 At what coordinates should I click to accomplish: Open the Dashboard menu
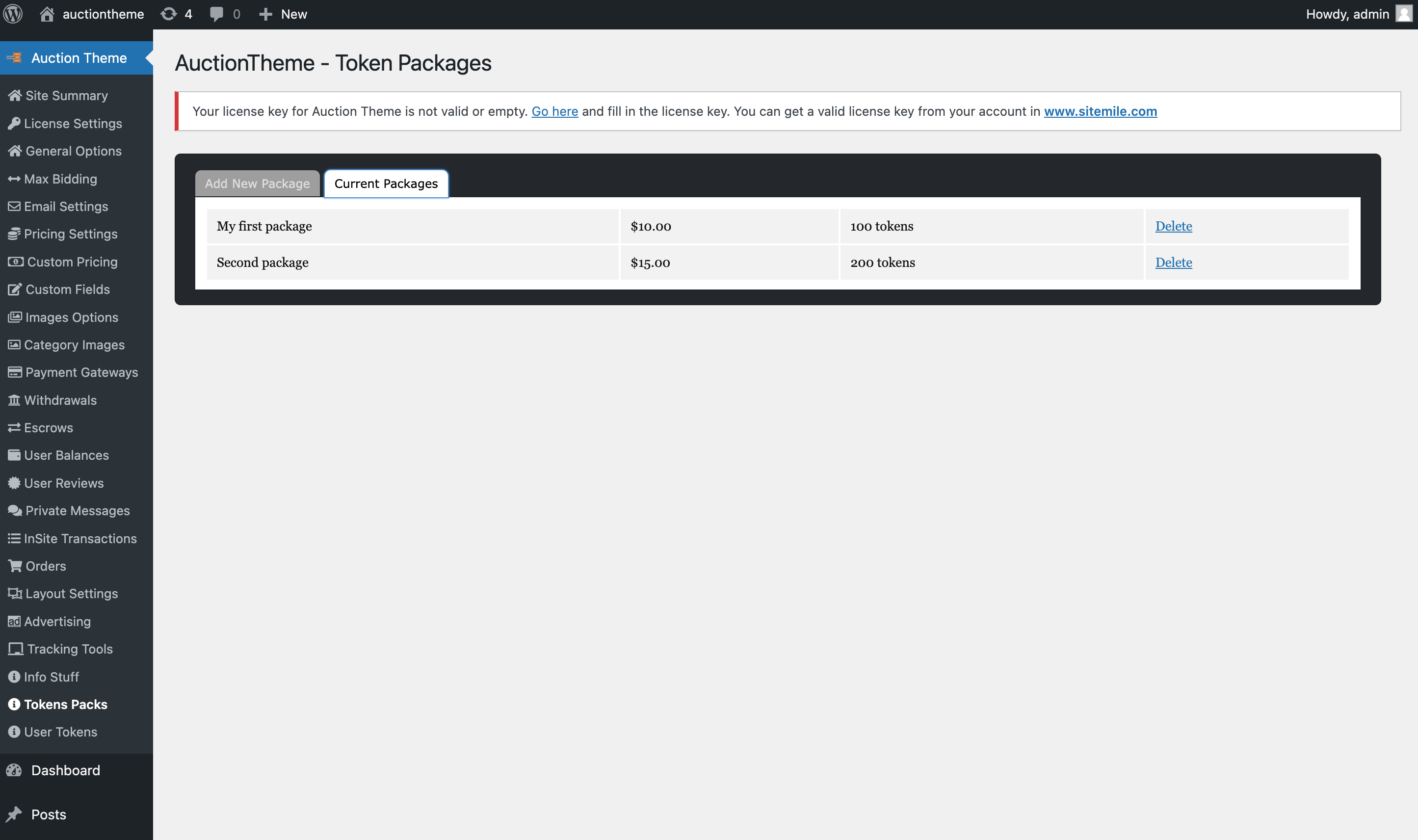point(66,770)
